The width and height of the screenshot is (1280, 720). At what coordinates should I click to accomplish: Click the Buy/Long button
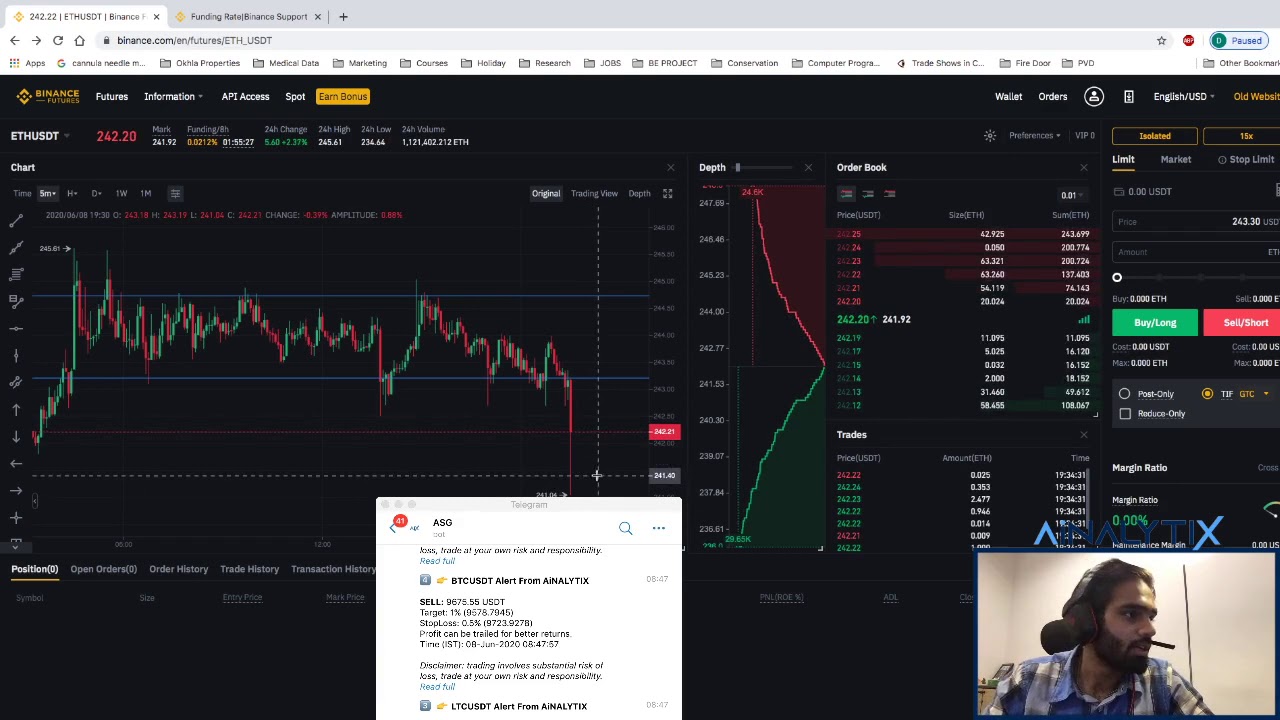pyautogui.click(x=1155, y=322)
